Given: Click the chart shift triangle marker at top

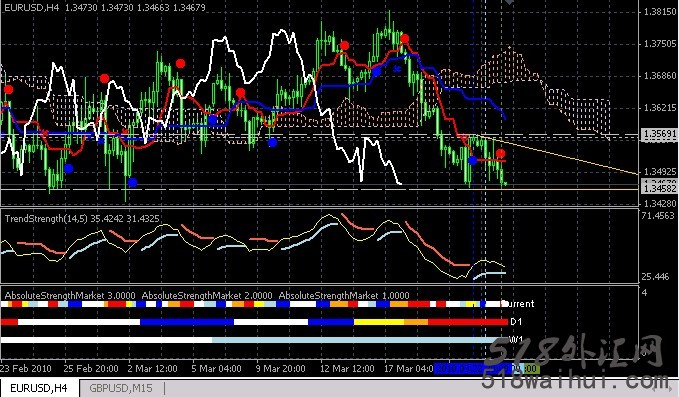Looking at the screenshot, I should pos(509,2).
